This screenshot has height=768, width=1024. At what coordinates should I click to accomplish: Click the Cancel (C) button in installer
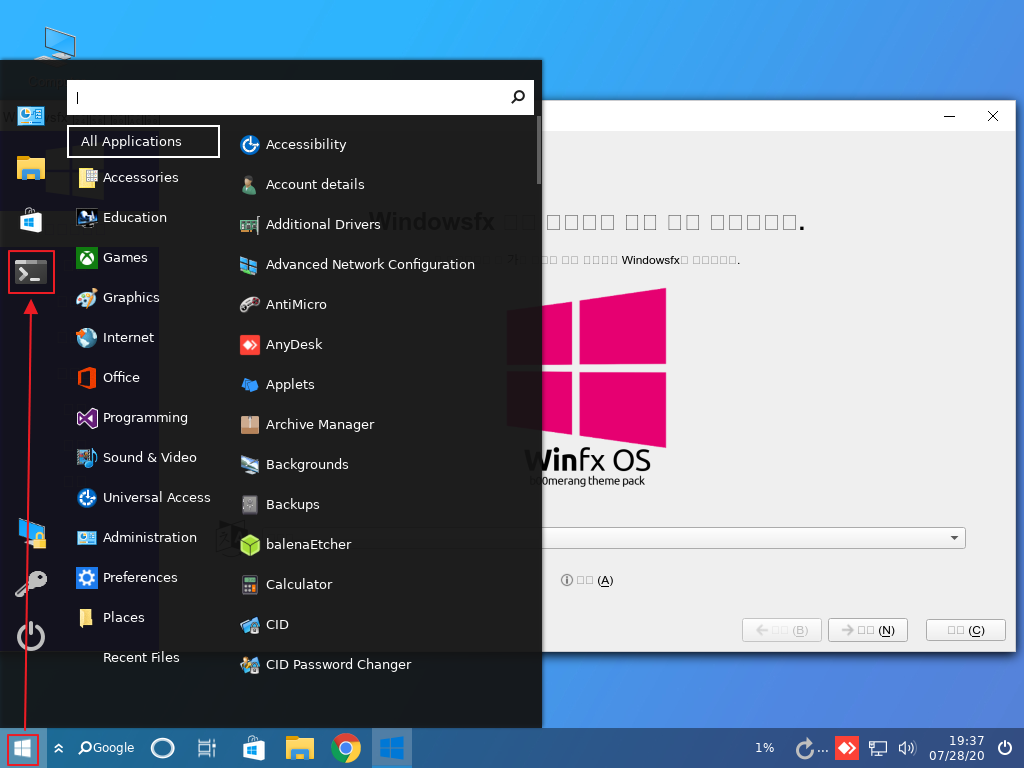coord(966,630)
